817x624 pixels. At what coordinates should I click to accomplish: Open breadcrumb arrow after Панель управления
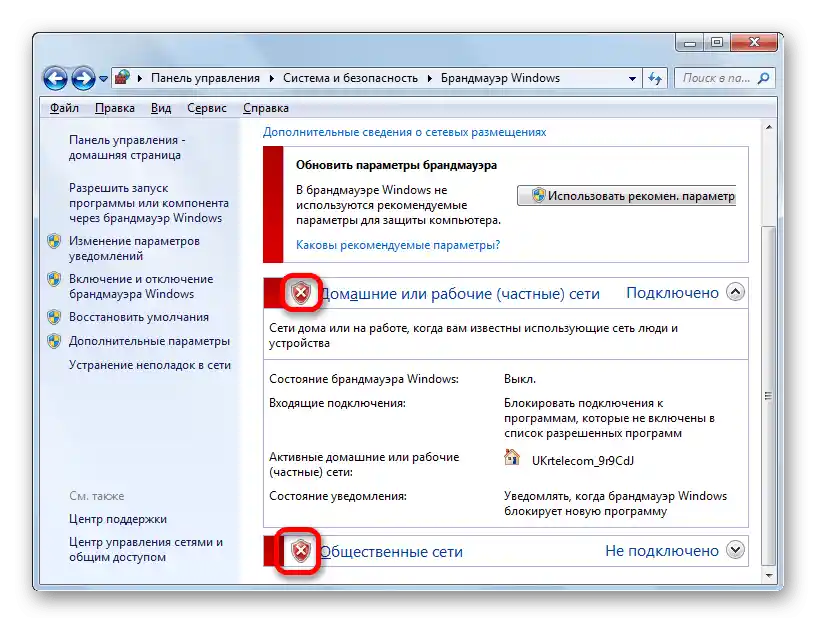click(x=272, y=79)
